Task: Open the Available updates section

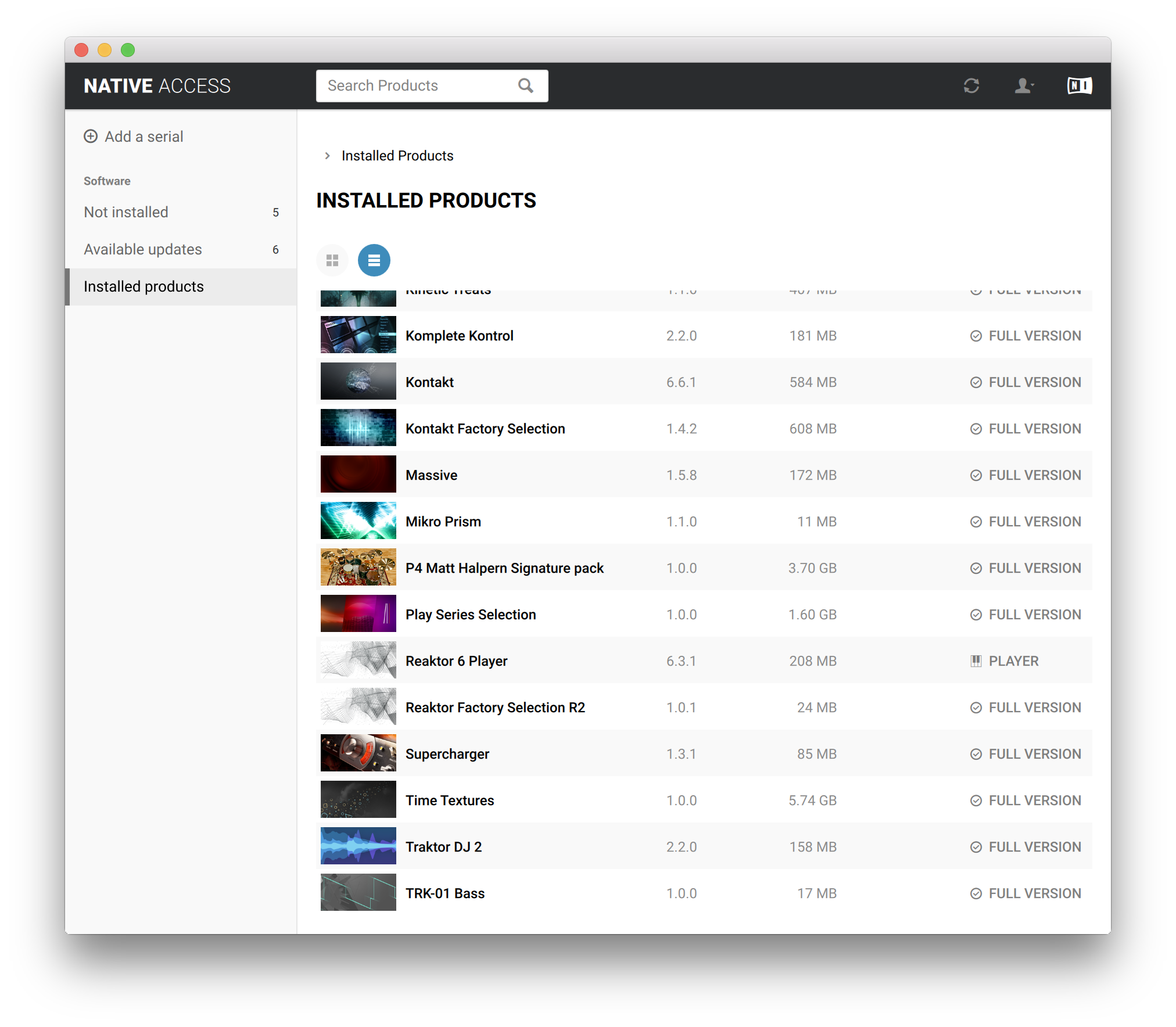Action: pos(143,249)
